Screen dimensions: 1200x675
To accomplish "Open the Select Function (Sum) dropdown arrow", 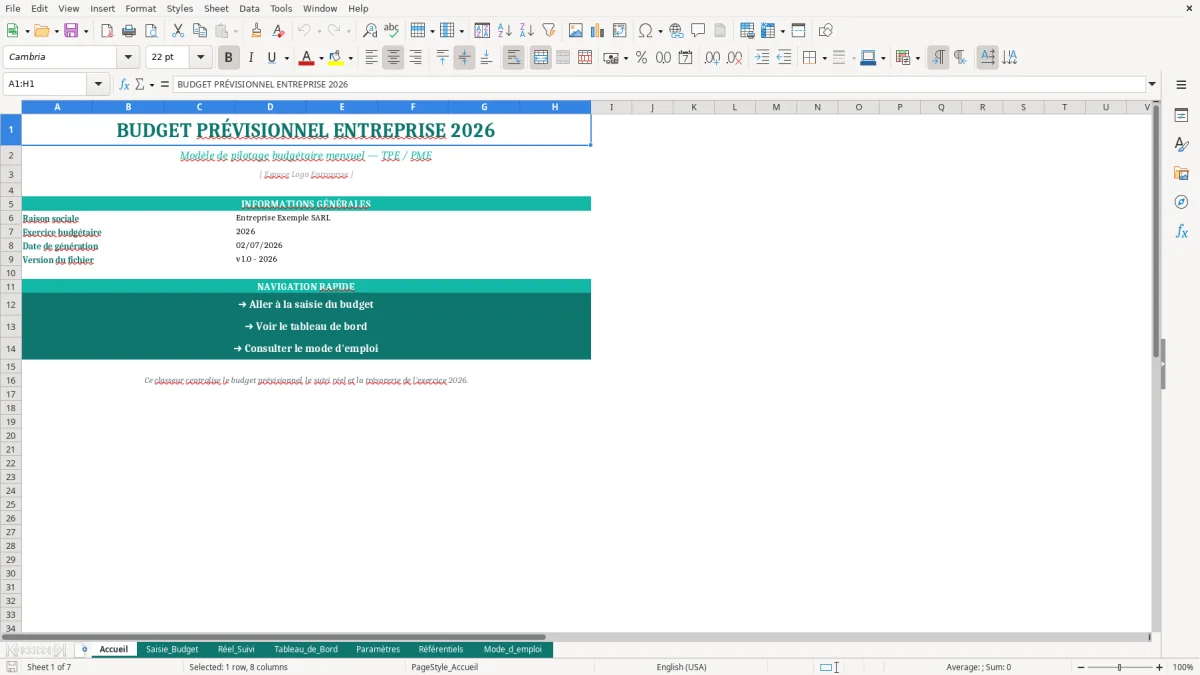I will click(x=152, y=85).
